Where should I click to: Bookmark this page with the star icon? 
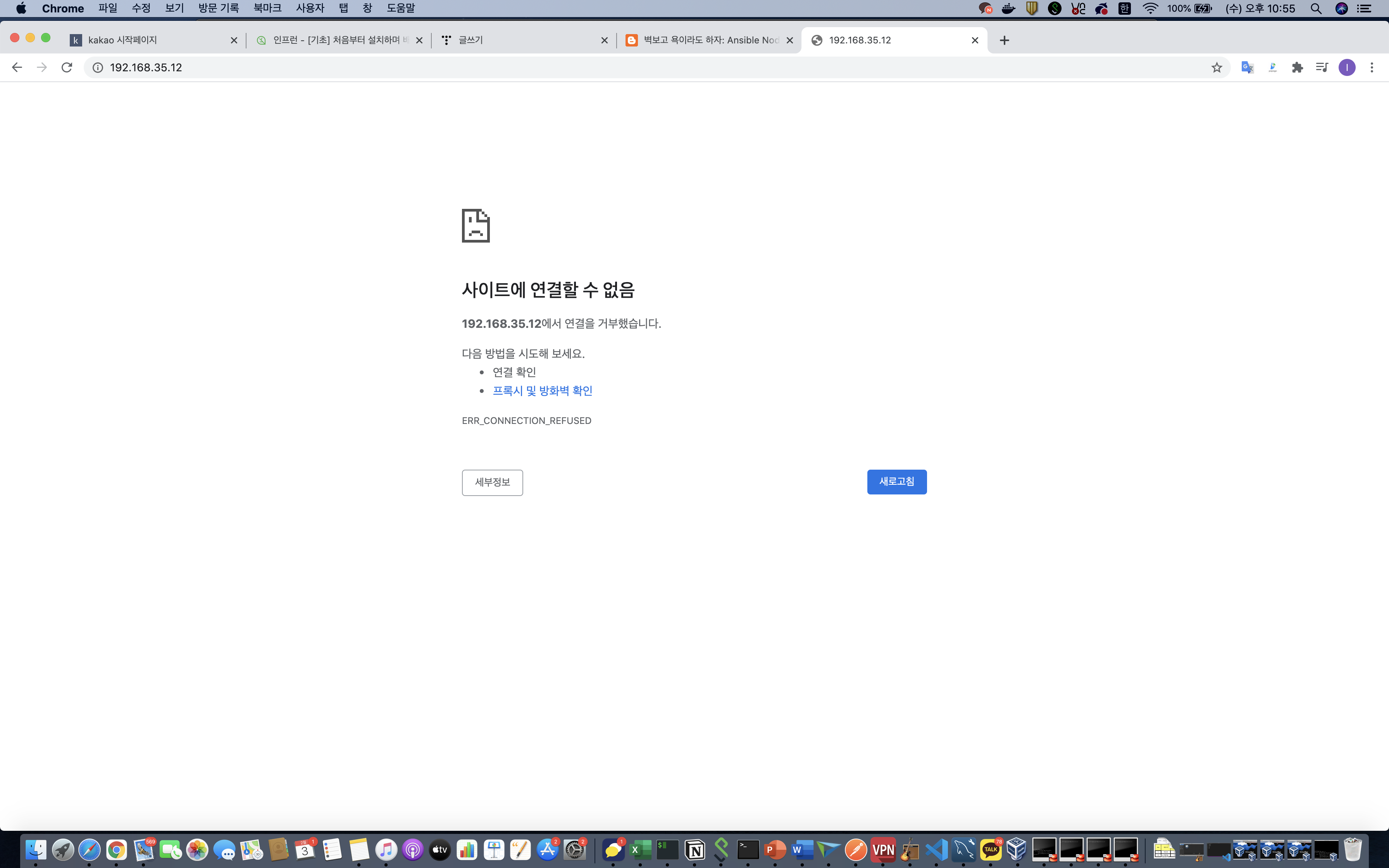(x=1216, y=68)
